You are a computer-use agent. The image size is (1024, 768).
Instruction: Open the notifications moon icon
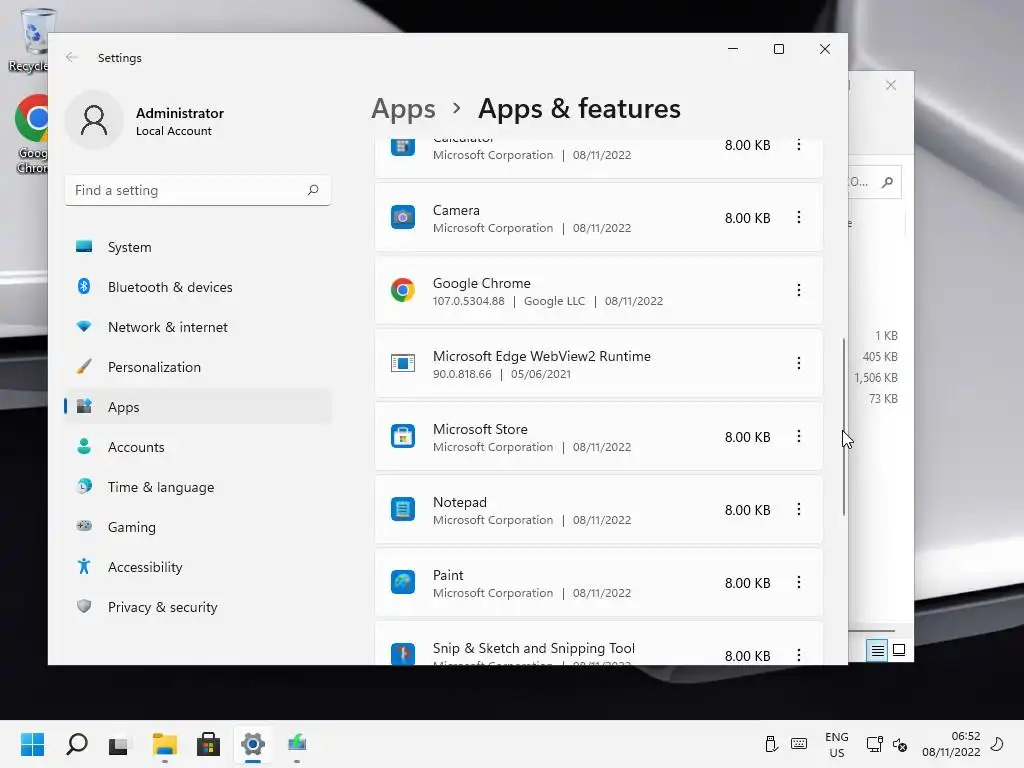coord(997,744)
